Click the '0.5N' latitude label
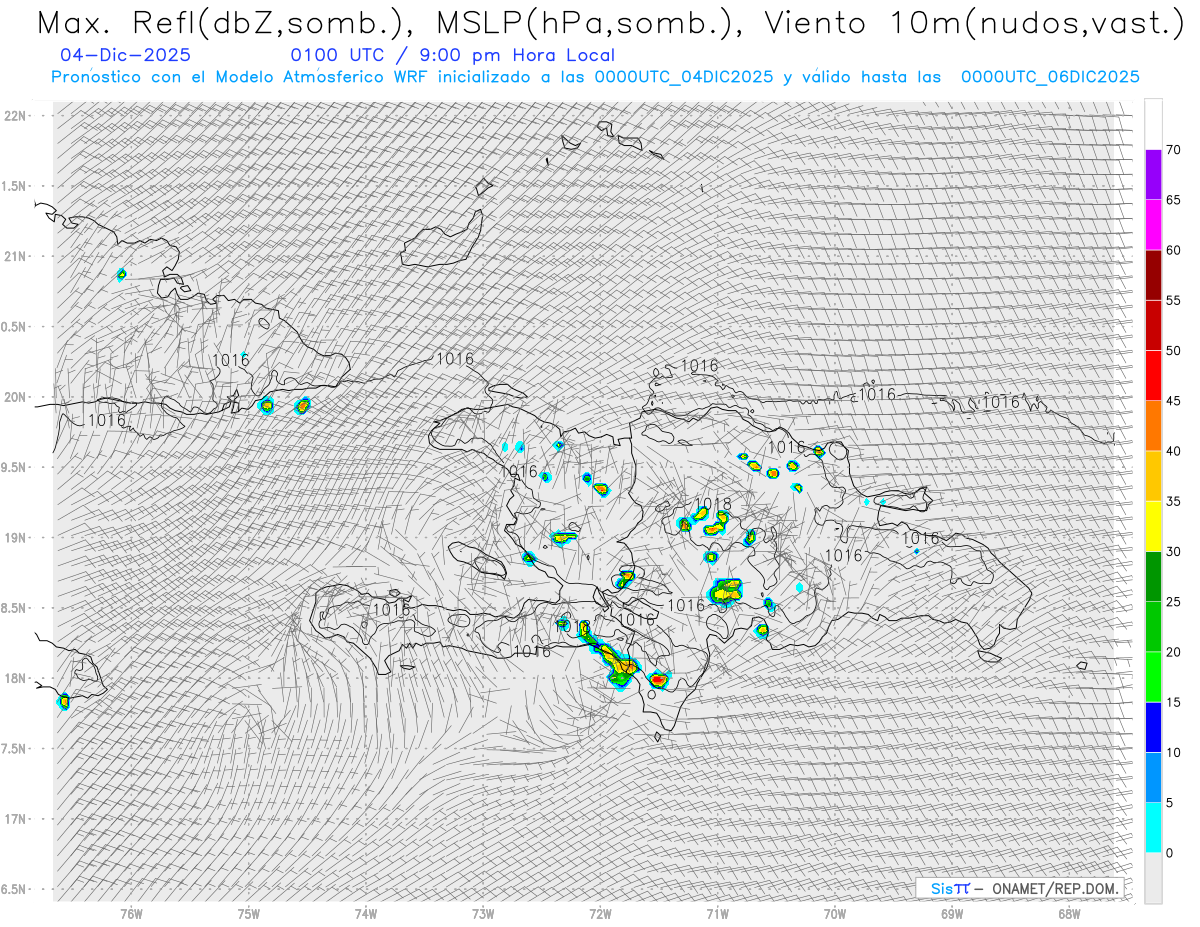This screenshot has height=927, width=1200. coord(14,327)
